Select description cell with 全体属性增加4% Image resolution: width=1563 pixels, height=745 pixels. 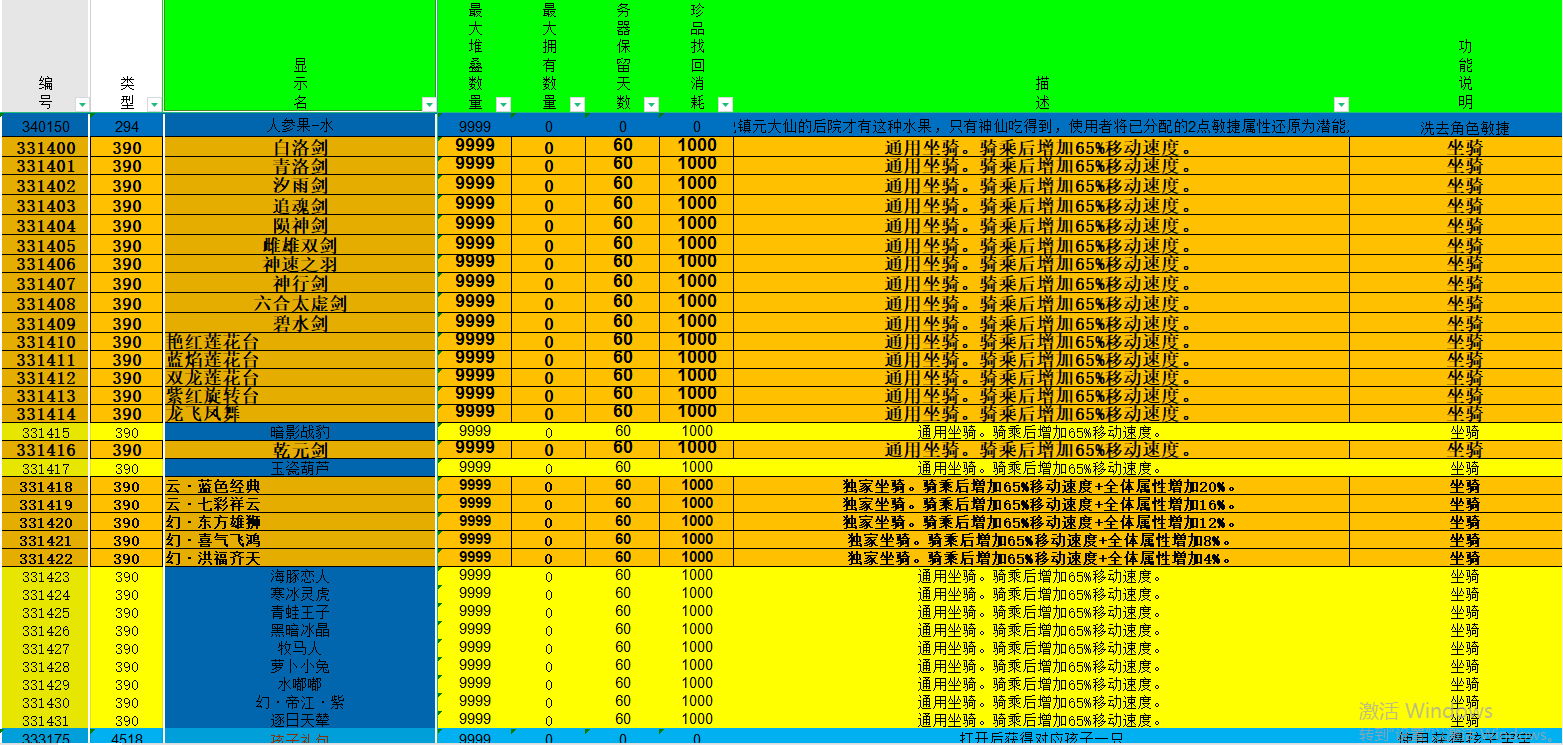pos(1040,558)
